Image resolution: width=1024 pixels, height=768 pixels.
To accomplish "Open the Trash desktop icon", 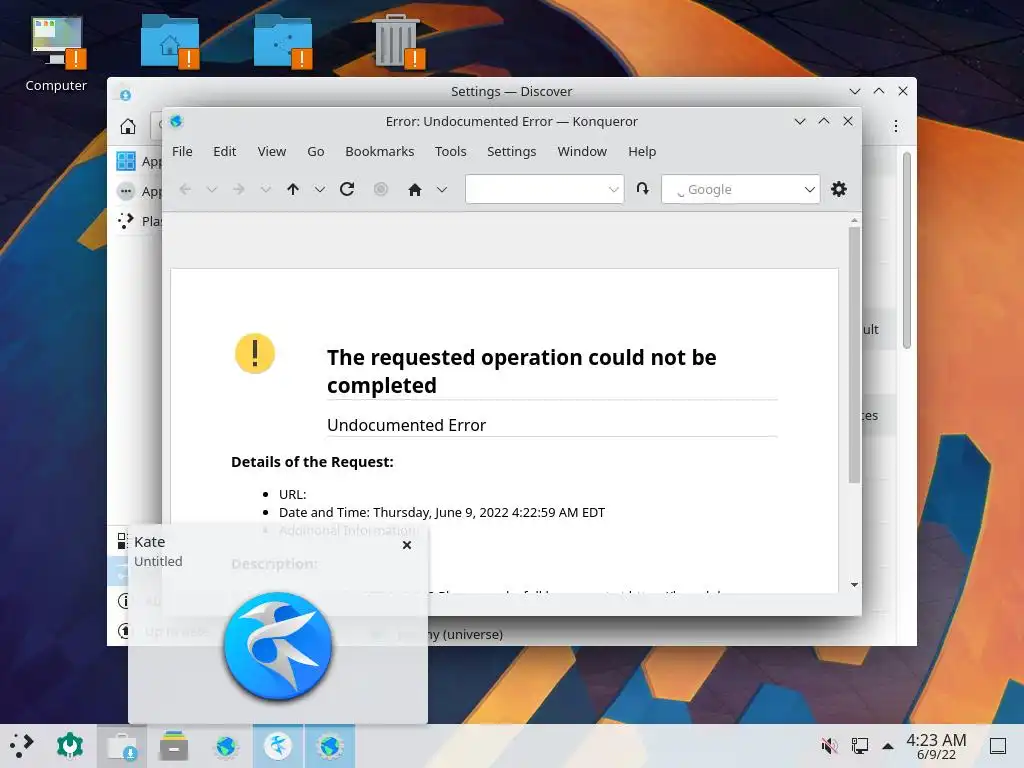I will click(397, 41).
